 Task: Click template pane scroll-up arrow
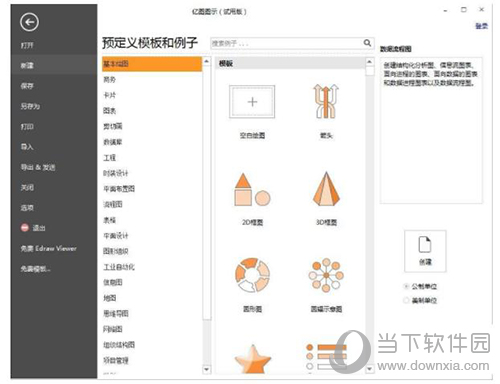click(x=369, y=62)
